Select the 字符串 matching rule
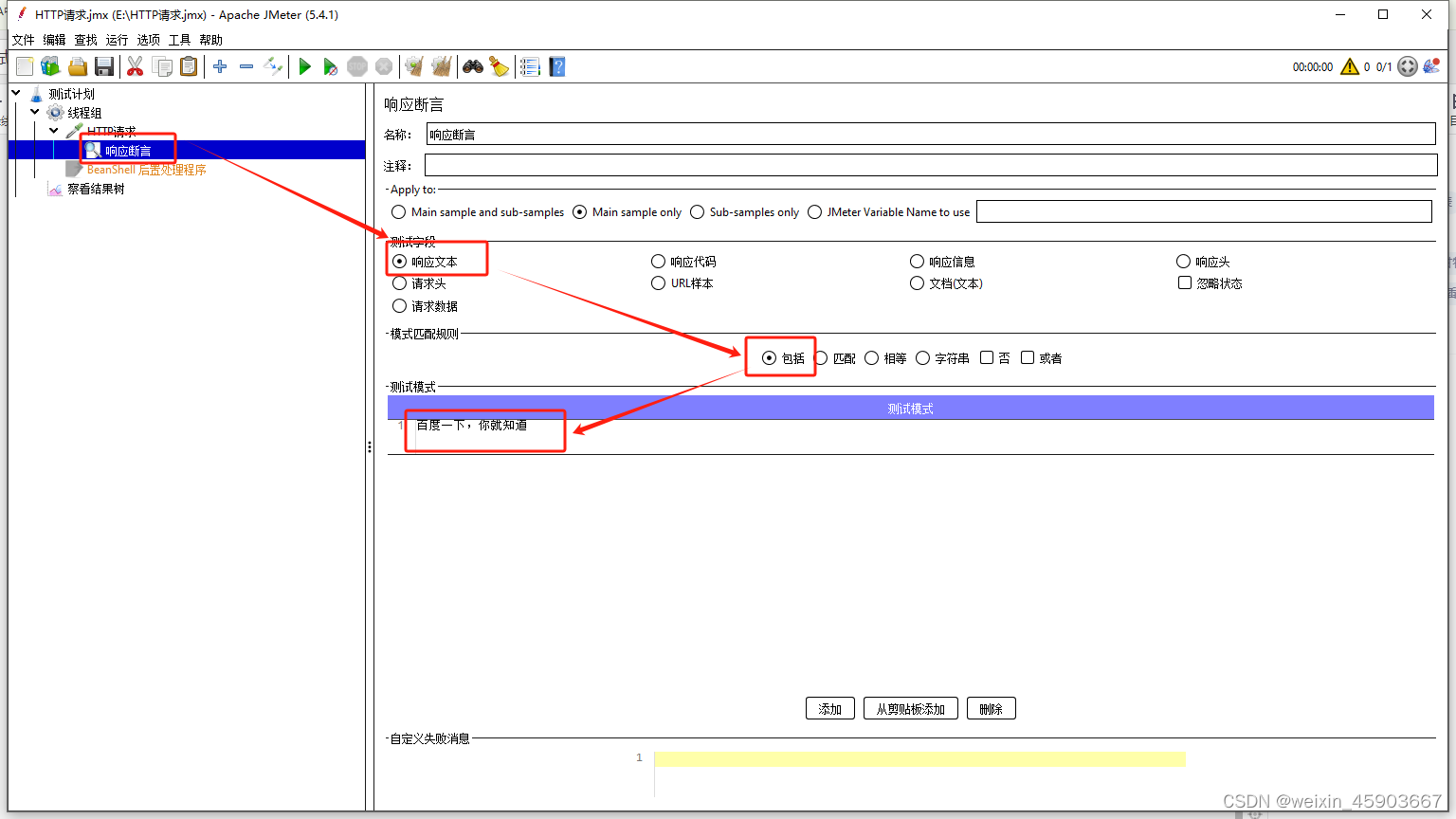 click(942, 358)
